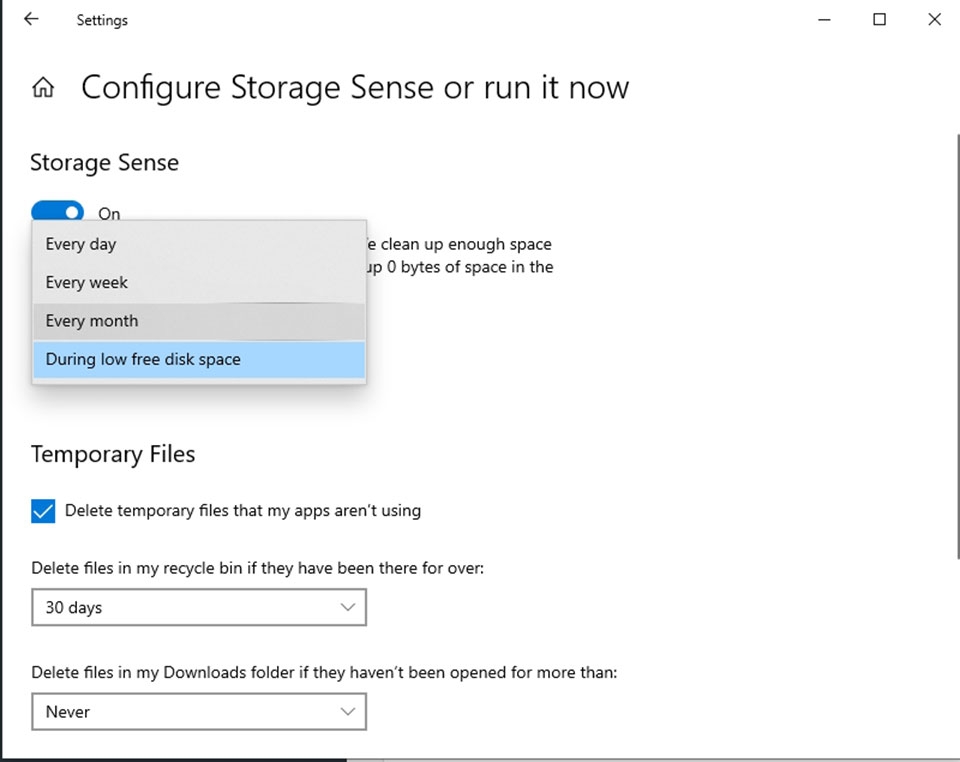The height and width of the screenshot is (762, 960).
Task: Open the recycle bin "30 days" dropdown
Action: tap(198, 607)
